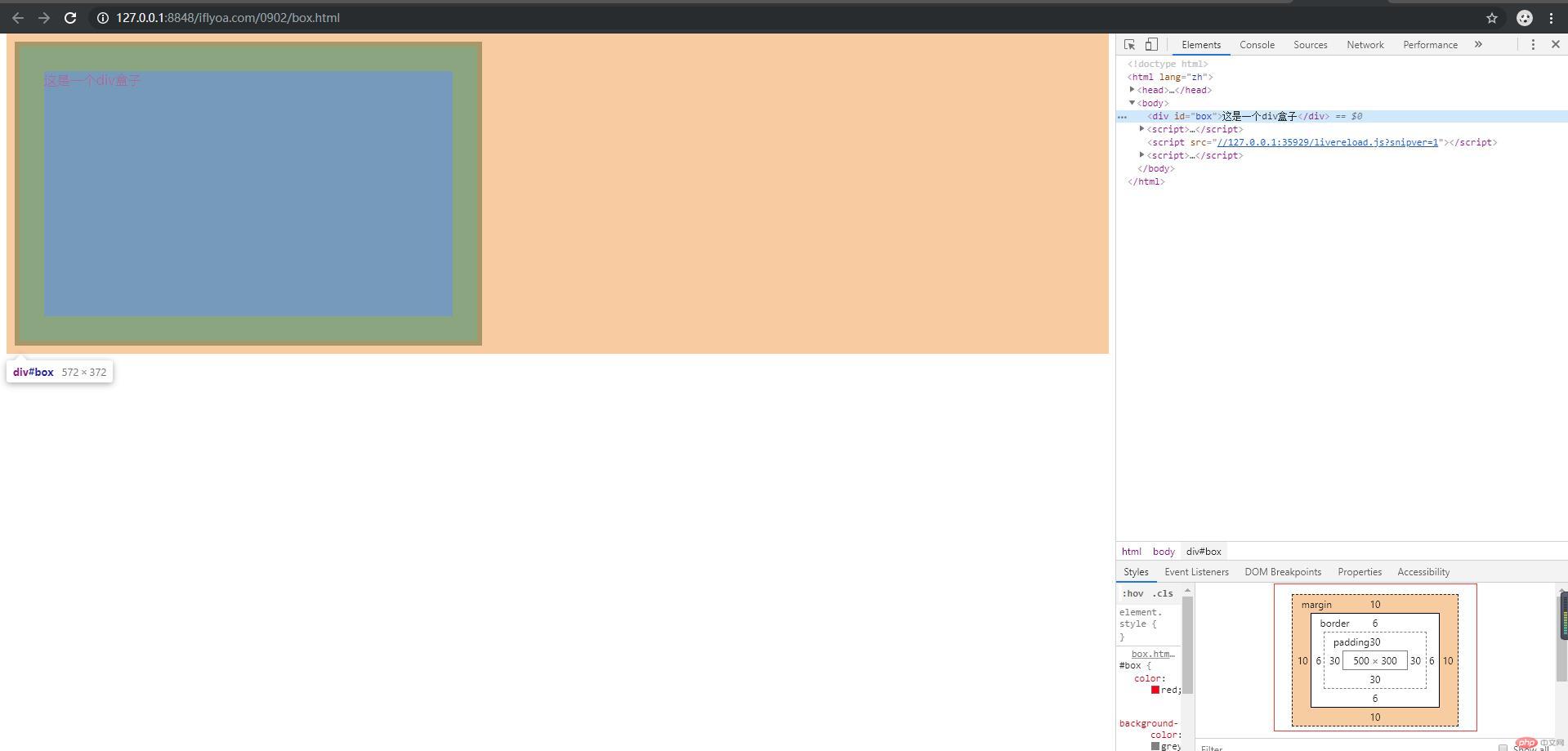
Task: Toggle the Show all checkbox
Action: coord(1503,748)
